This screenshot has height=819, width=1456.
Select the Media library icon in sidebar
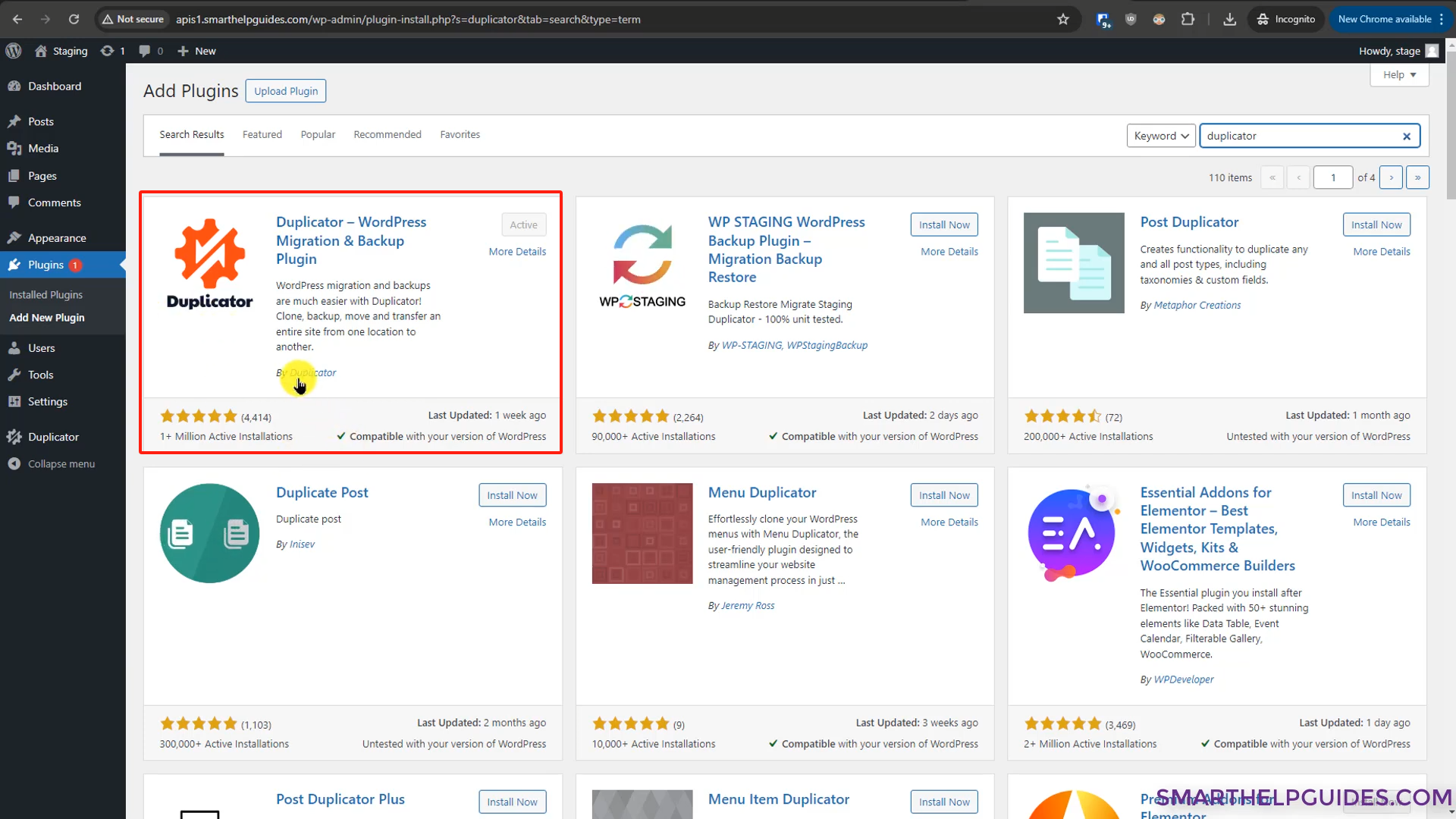16,149
